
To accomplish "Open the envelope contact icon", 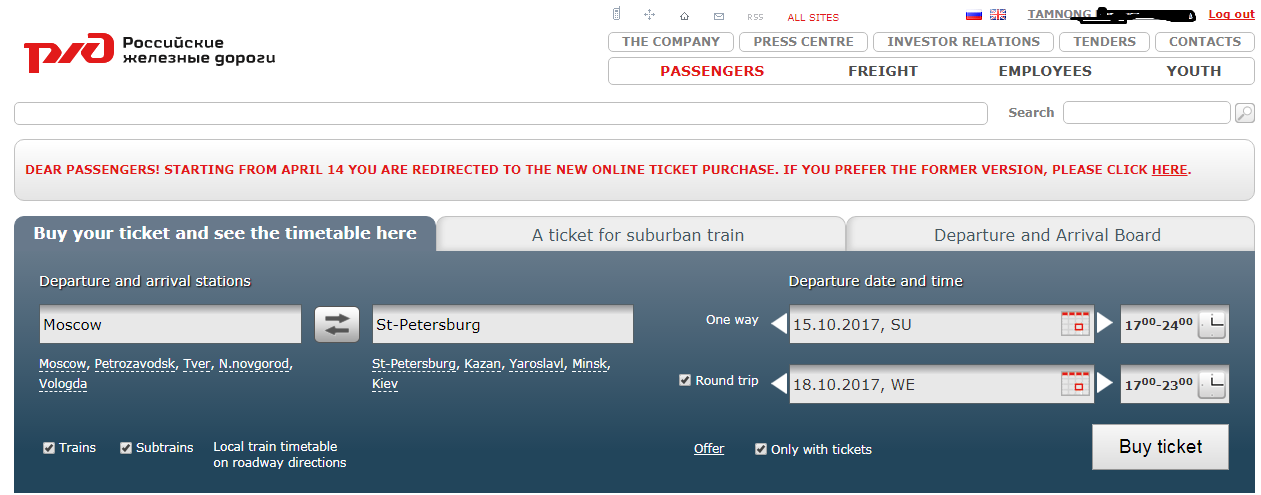I will tap(718, 16).
